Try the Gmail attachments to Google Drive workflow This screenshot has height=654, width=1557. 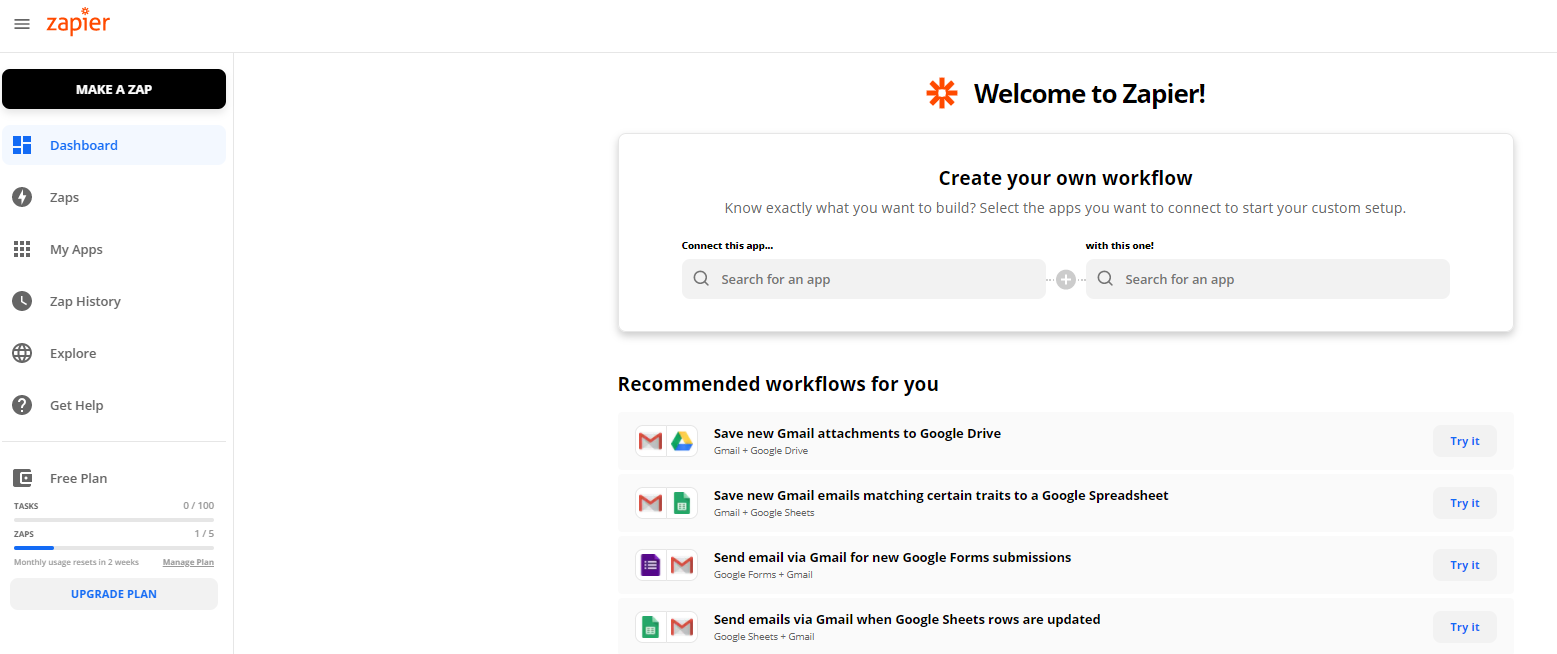click(x=1464, y=440)
